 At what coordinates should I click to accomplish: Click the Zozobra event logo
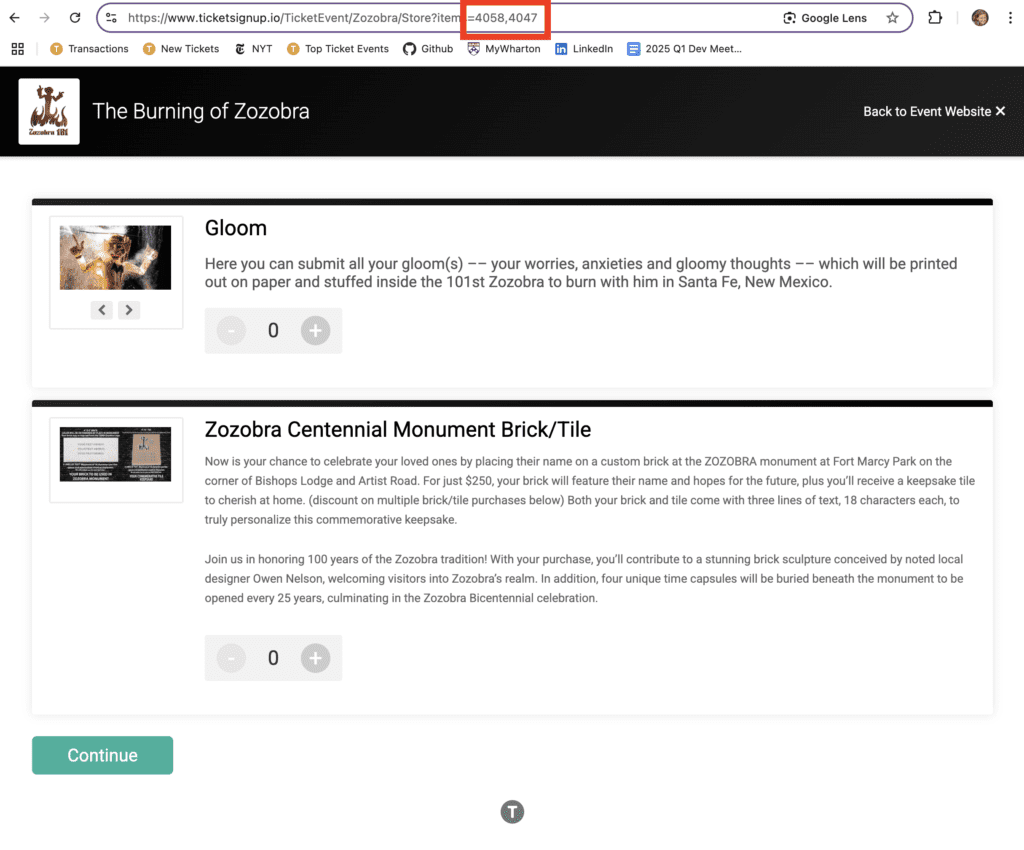[49, 111]
